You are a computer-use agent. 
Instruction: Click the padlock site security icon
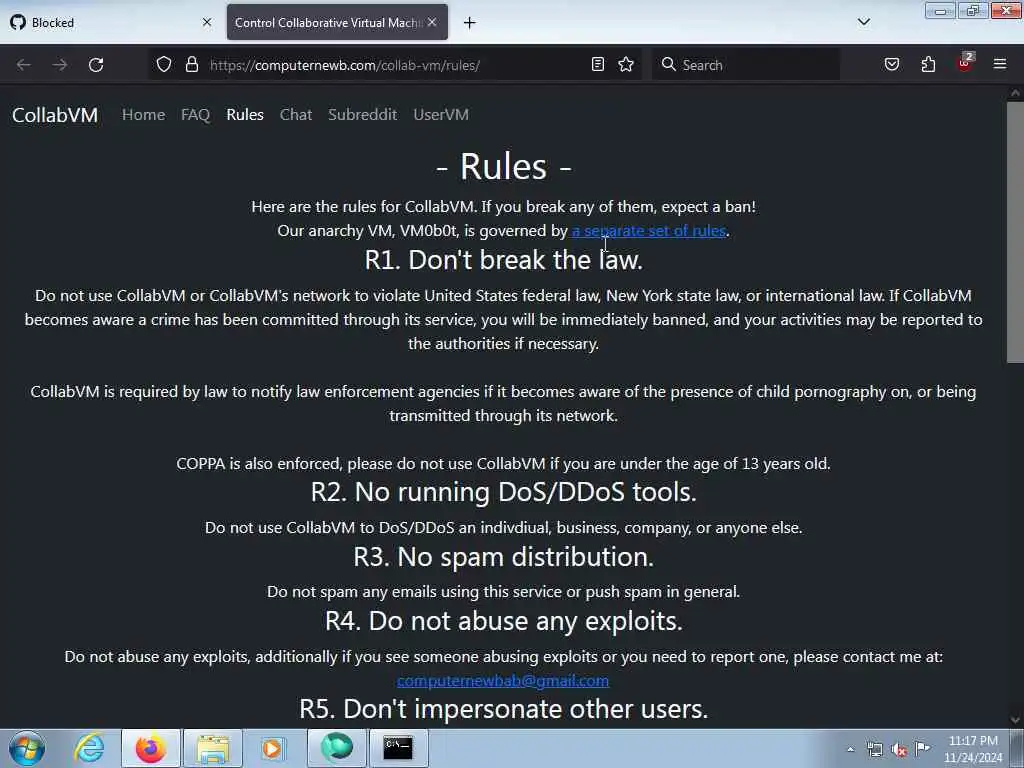(191, 65)
